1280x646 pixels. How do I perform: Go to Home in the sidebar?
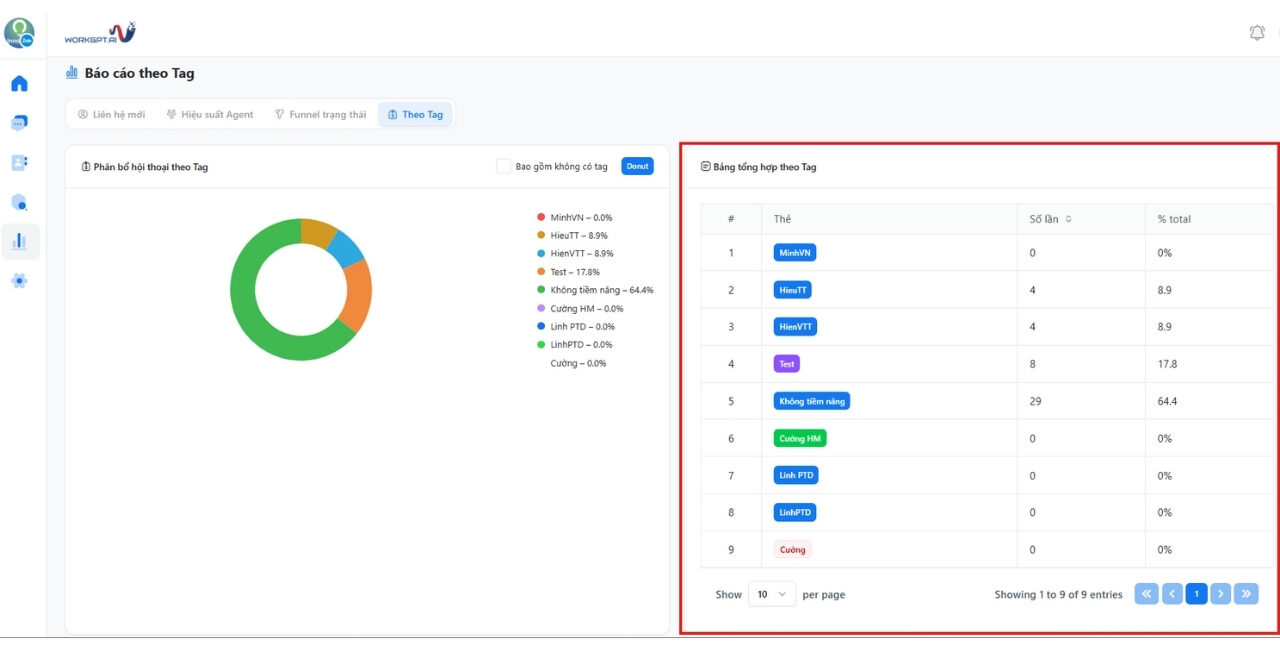(19, 83)
